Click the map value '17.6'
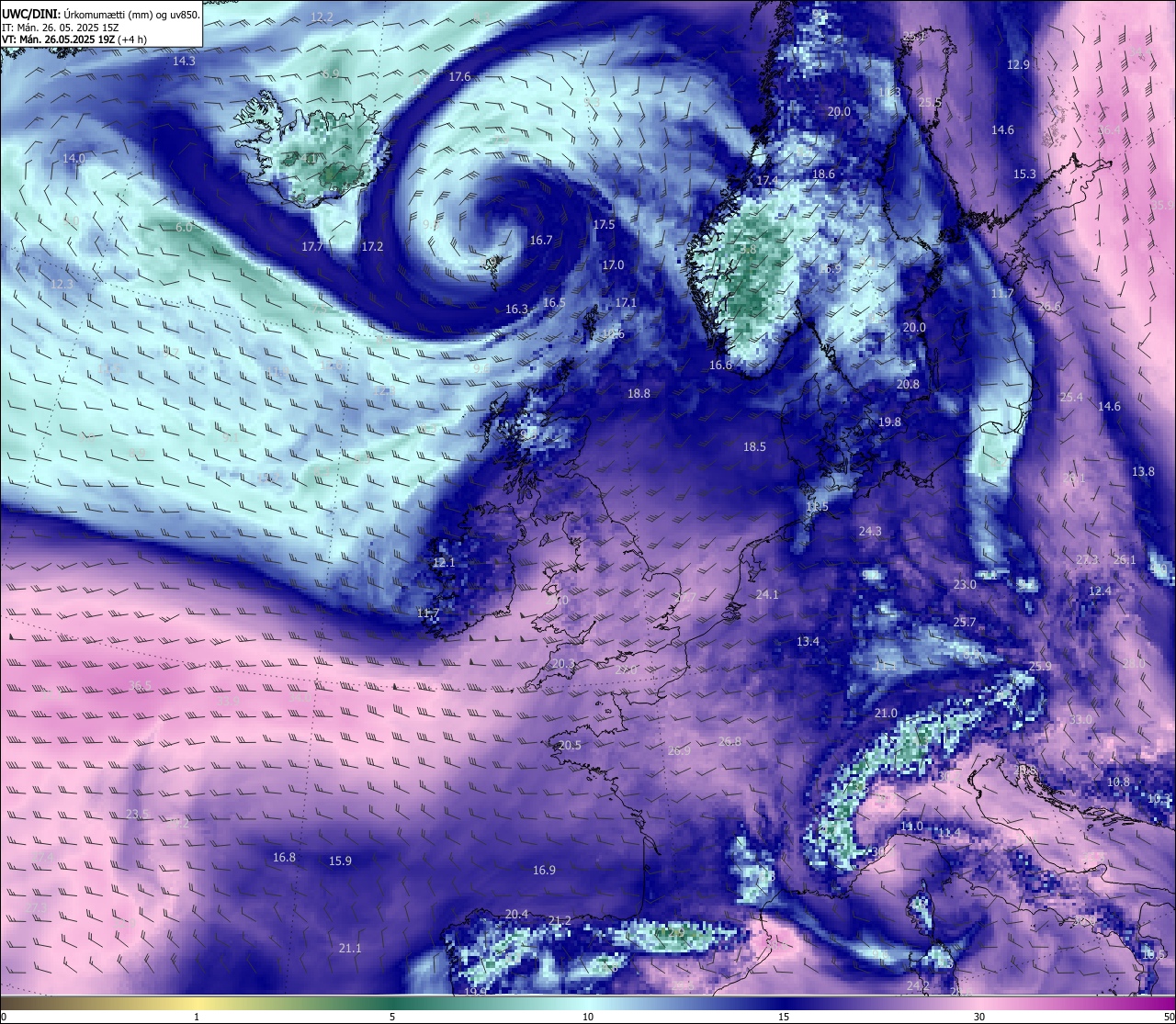Screen dimensions: 1176x1024 click(x=459, y=77)
